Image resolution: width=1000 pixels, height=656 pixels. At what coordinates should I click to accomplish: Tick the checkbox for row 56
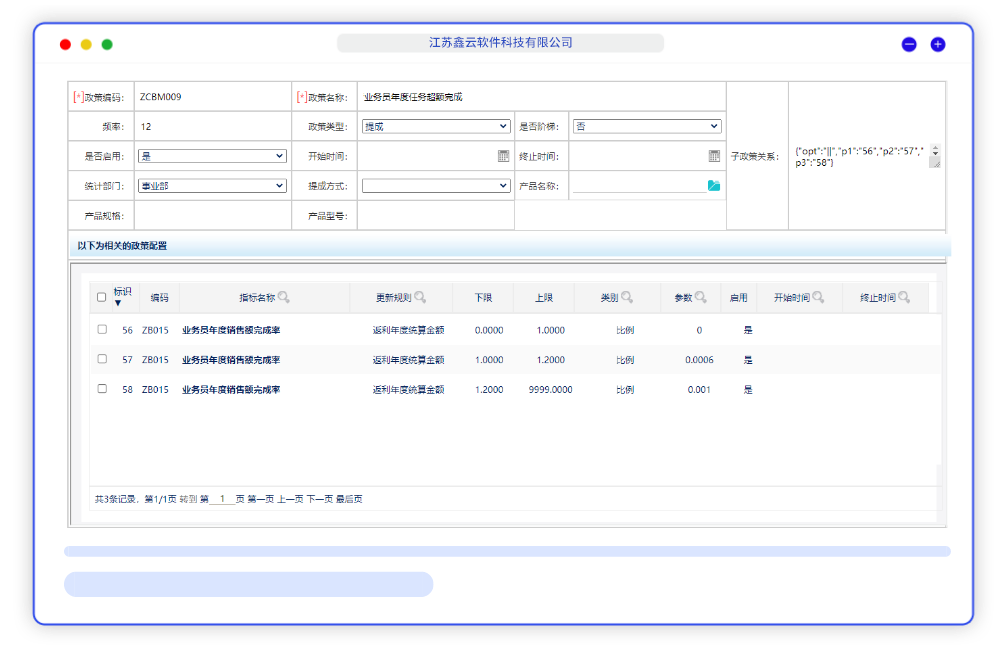(102, 329)
